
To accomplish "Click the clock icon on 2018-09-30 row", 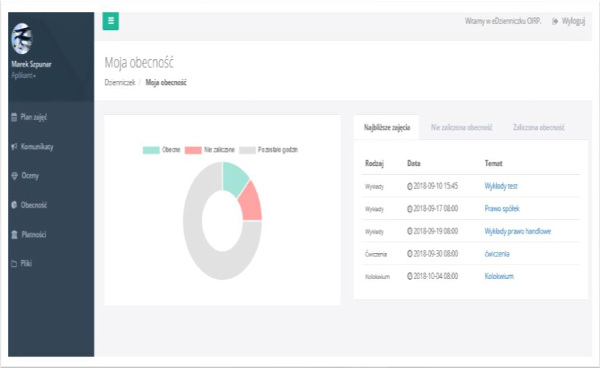I will point(409,254).
